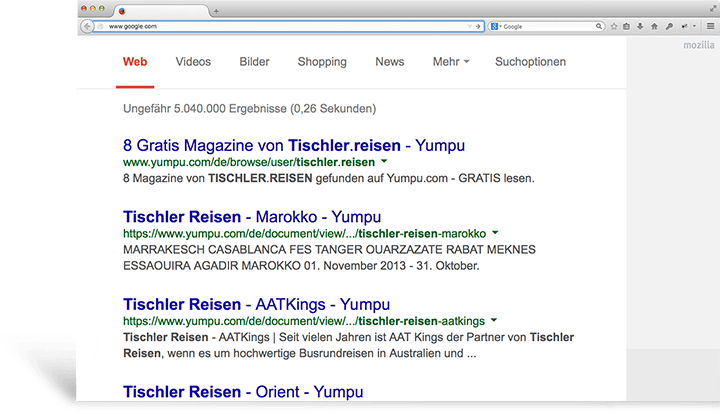Select the Web search tab

pos(135,62)
